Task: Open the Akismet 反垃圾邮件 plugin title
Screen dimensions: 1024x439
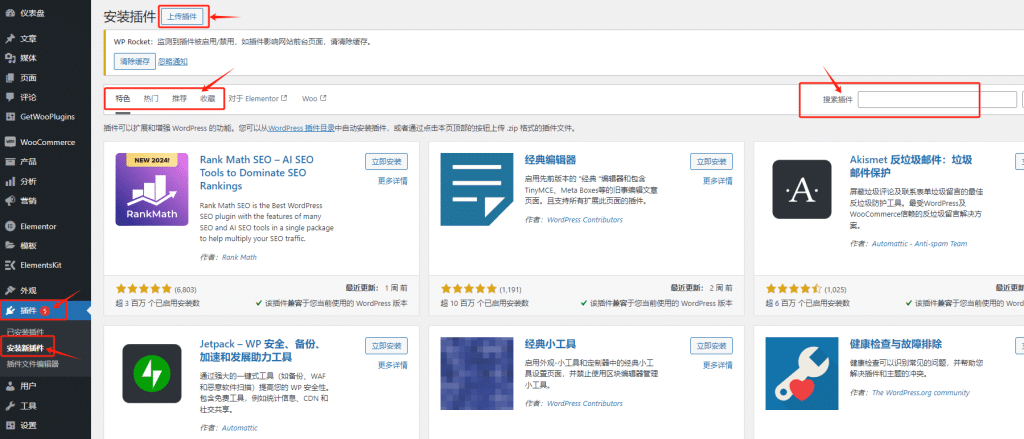Action: 911,167
